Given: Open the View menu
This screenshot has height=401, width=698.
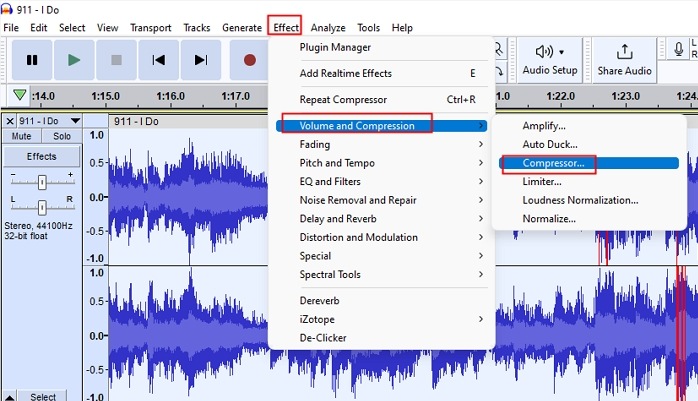Looking at the screenshot, I should coord(108,28).
